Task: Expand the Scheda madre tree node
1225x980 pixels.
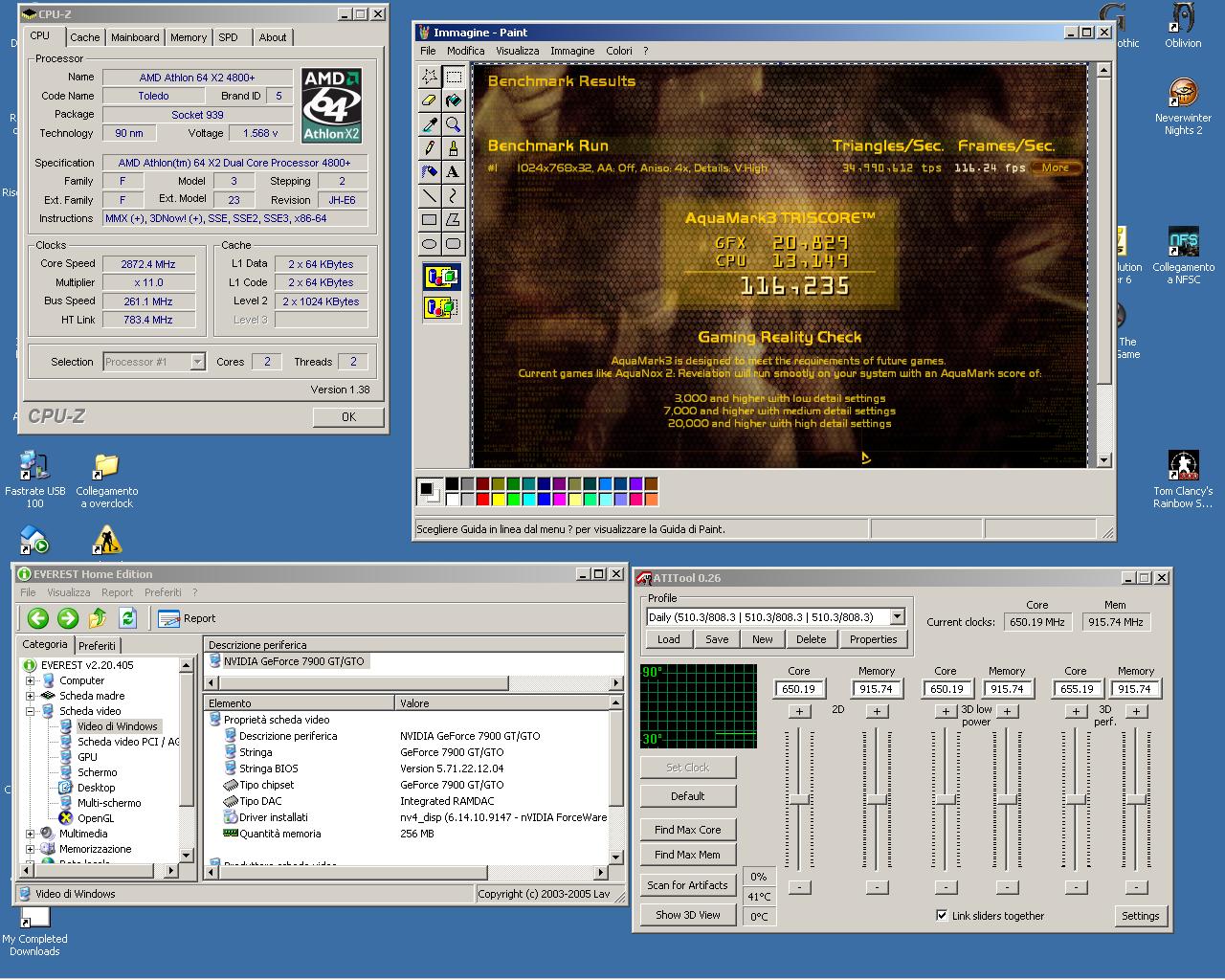Action: click(30, 696)
